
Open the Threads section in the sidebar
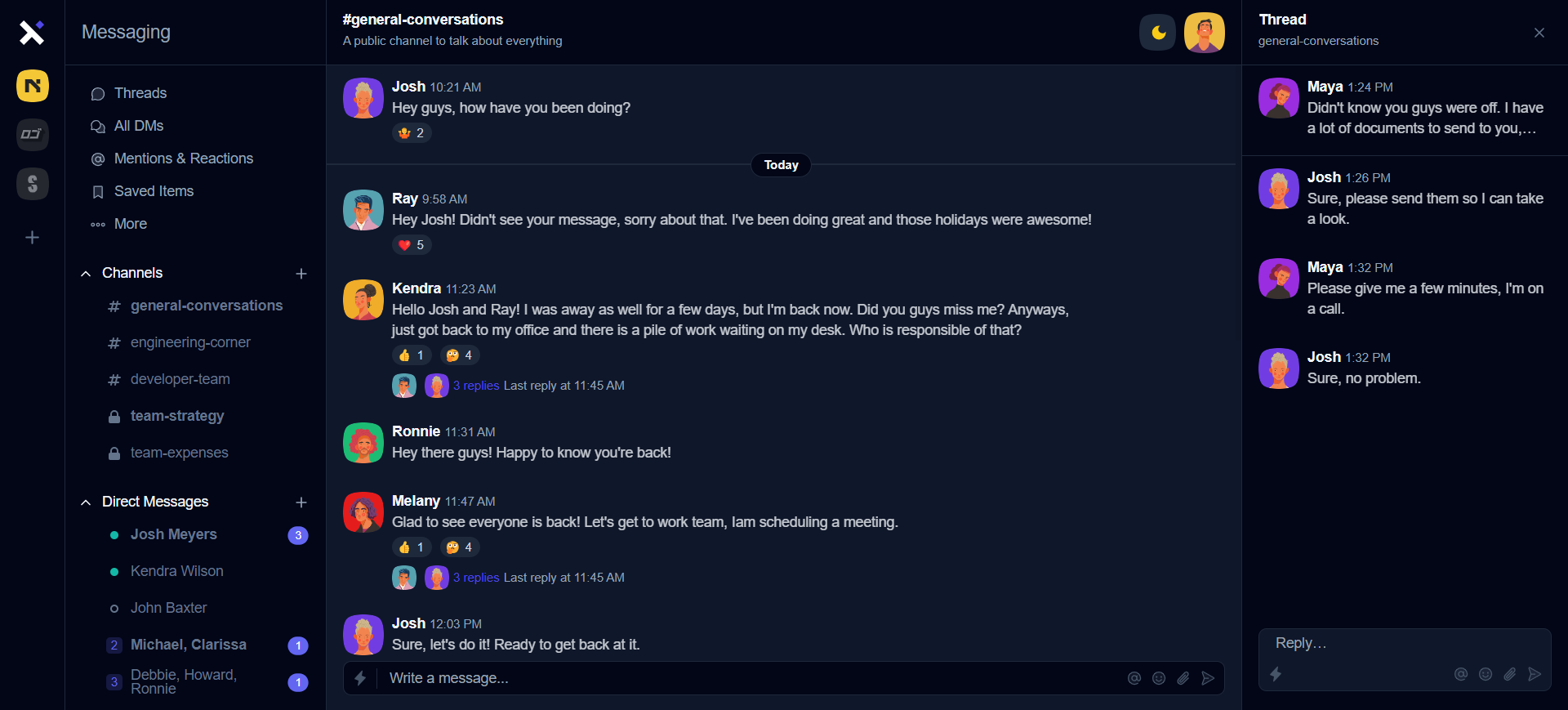click(x=140, y=93)
